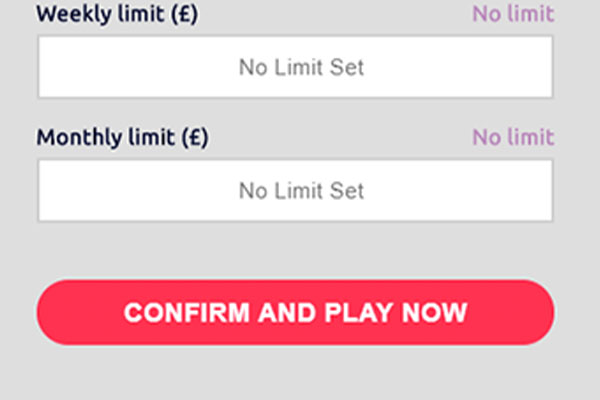The height and width of the screenshot is (400, 600).
Task: Click the 'Monthly limit (£)' label
Action: [122, 137]
